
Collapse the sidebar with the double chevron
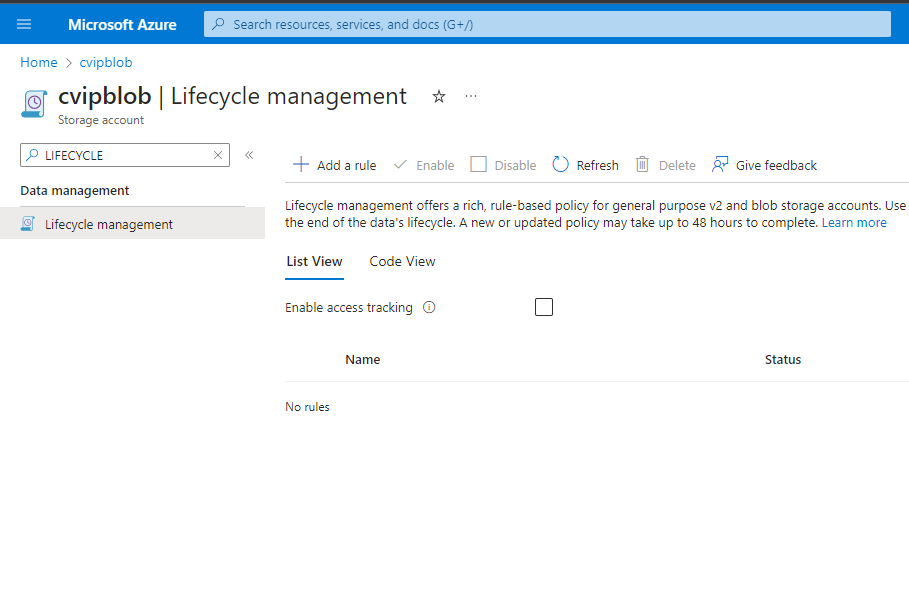point(249,155)
